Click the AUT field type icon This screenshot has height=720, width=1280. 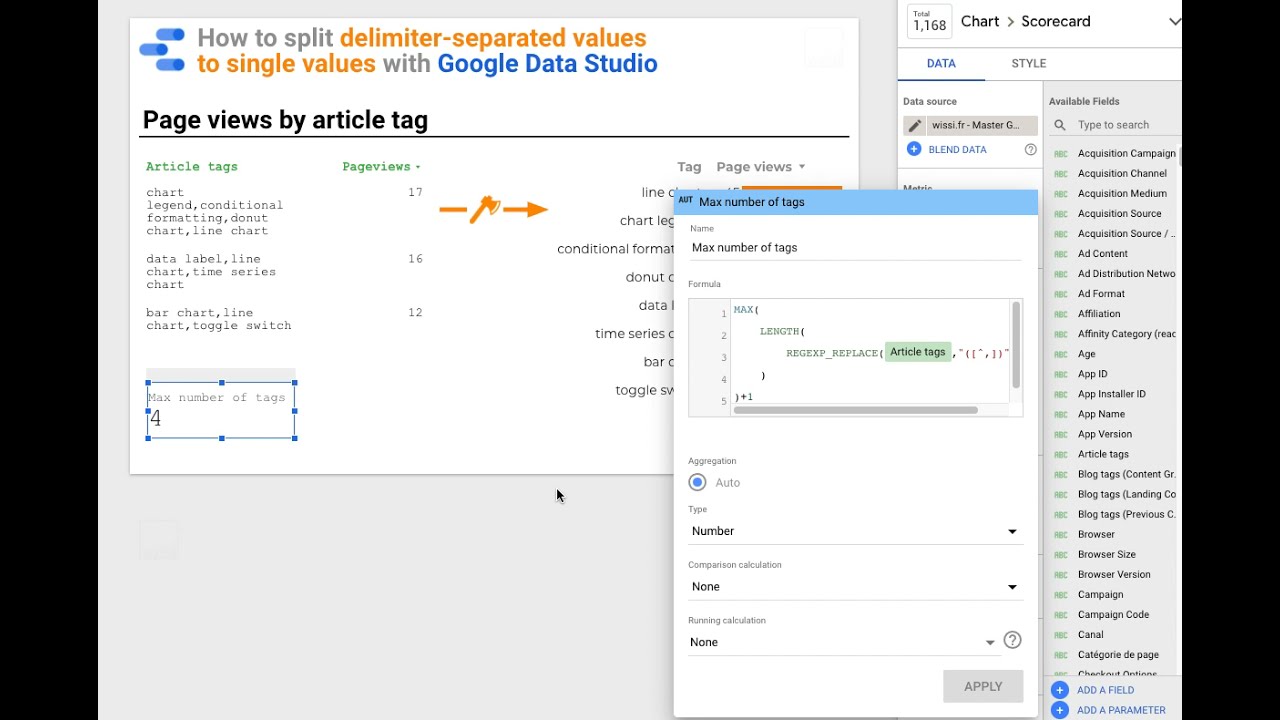tap(685, 201)
